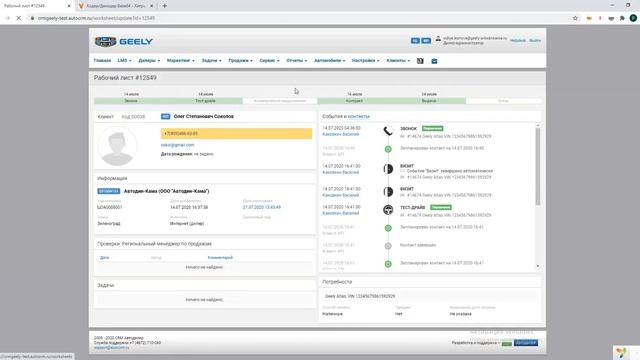Select the last empty stage in progress bar
The height and width of the screenshot is (360, 640).
pyautogui.click(x=503, y=101)
